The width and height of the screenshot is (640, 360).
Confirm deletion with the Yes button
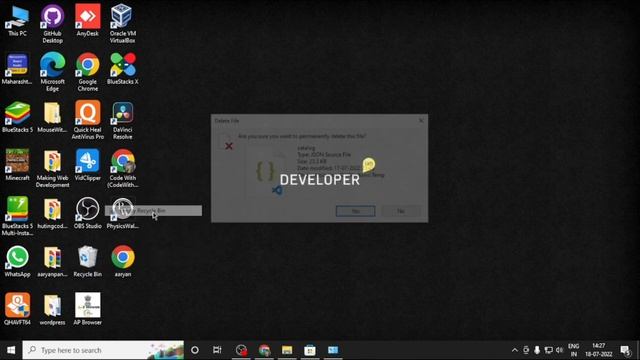pos(356,211)
